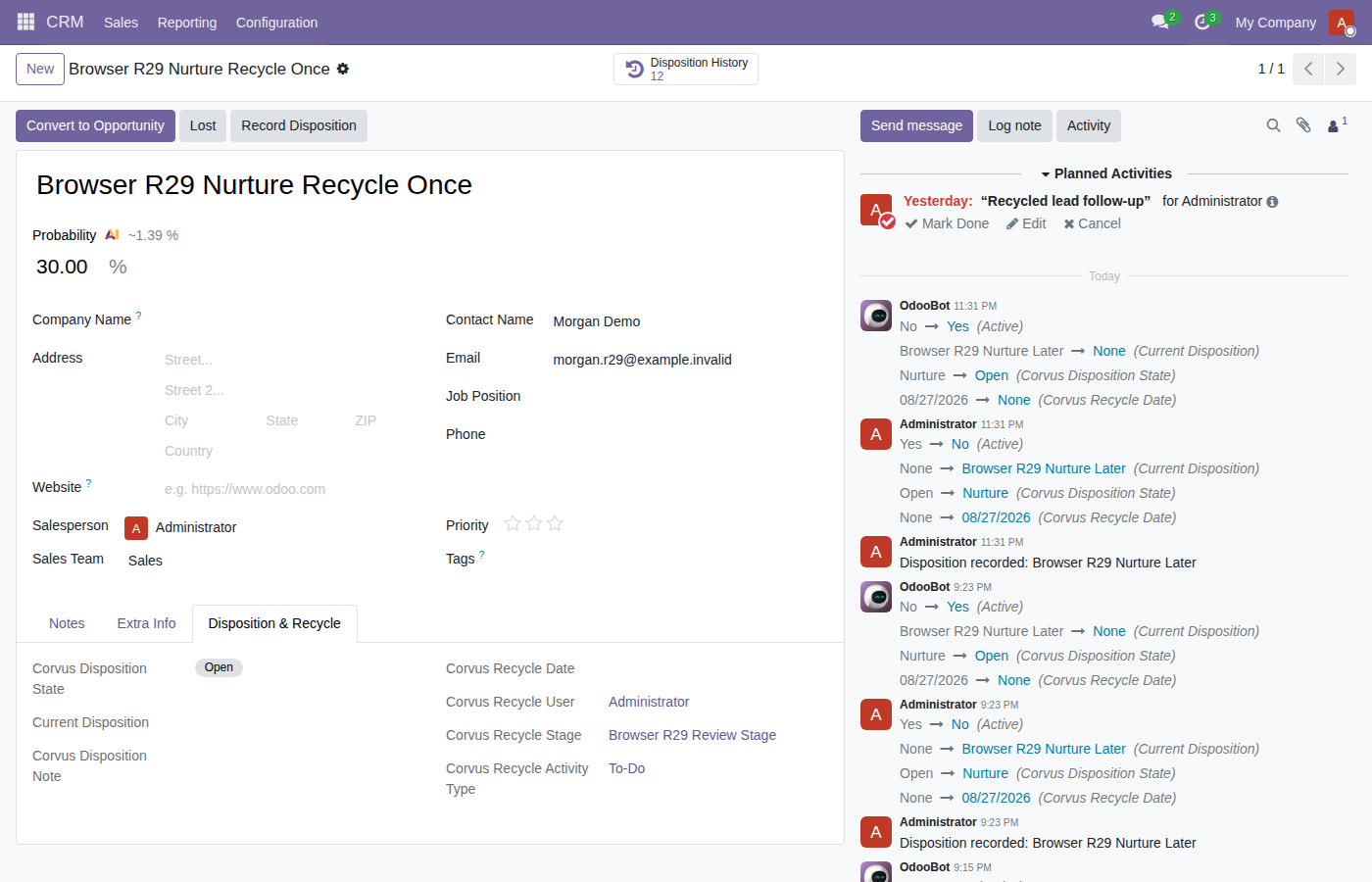Screen dimensions: 1372x882
Task: Cancel the planned activity
Action: [x=1092, y=223]
